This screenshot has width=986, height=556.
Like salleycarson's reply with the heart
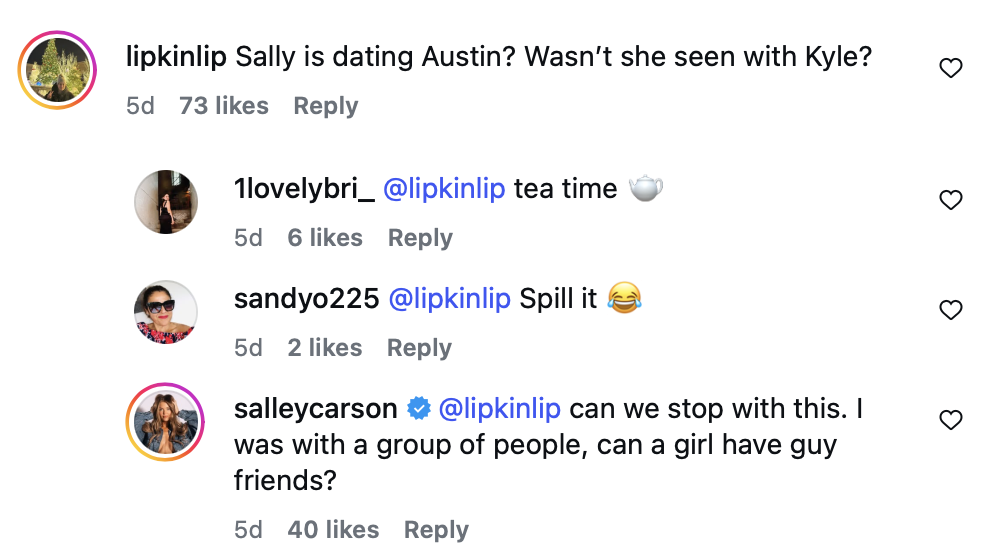click(x=951, y=420)
